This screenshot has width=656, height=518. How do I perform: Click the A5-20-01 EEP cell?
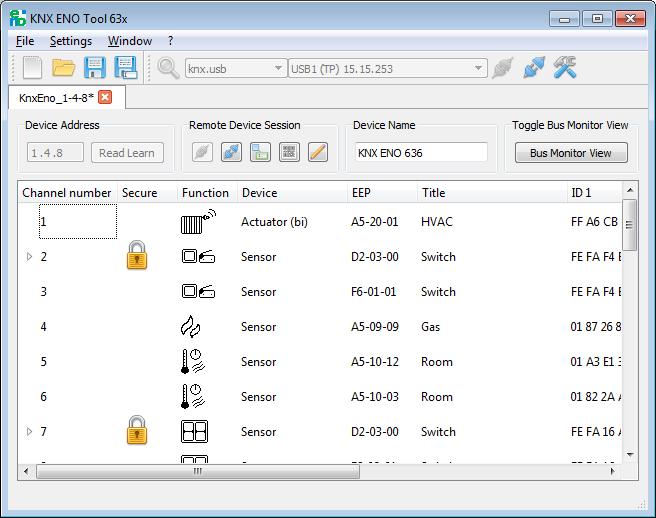(374, 222)
